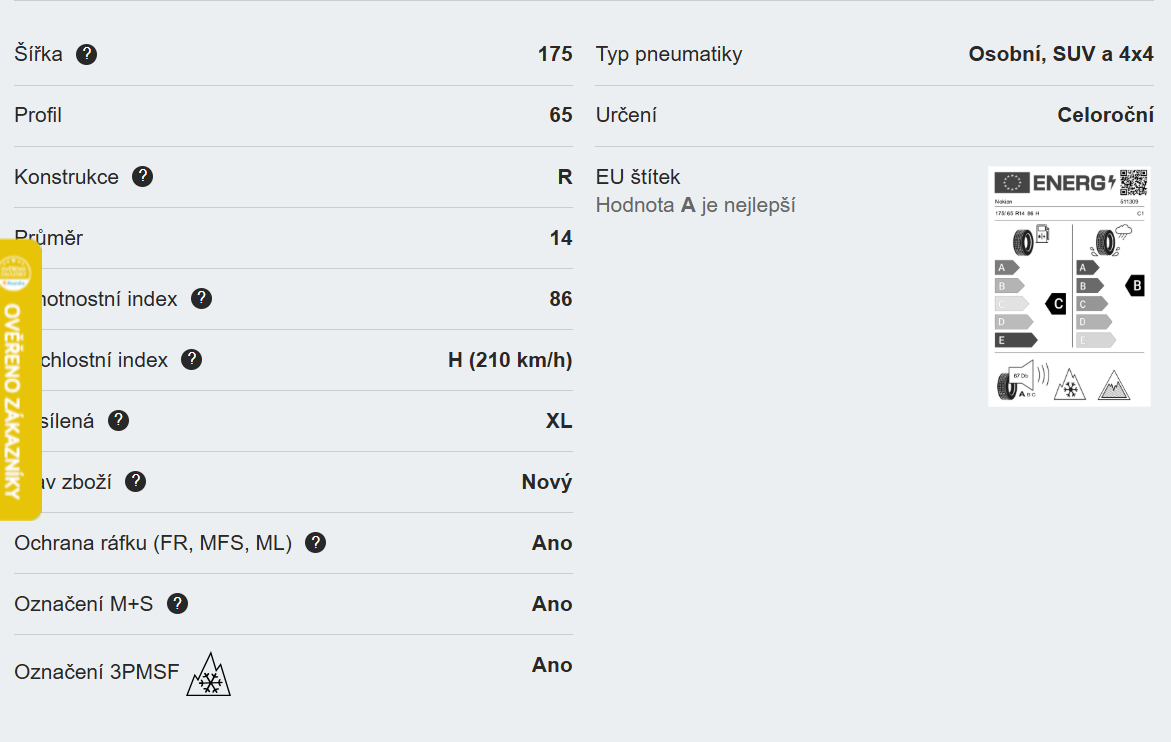Viewport: 1171px width, 742px height.
Task: Click the Osobní, SUV a 4x4 value
Action: click(1060, 54)
